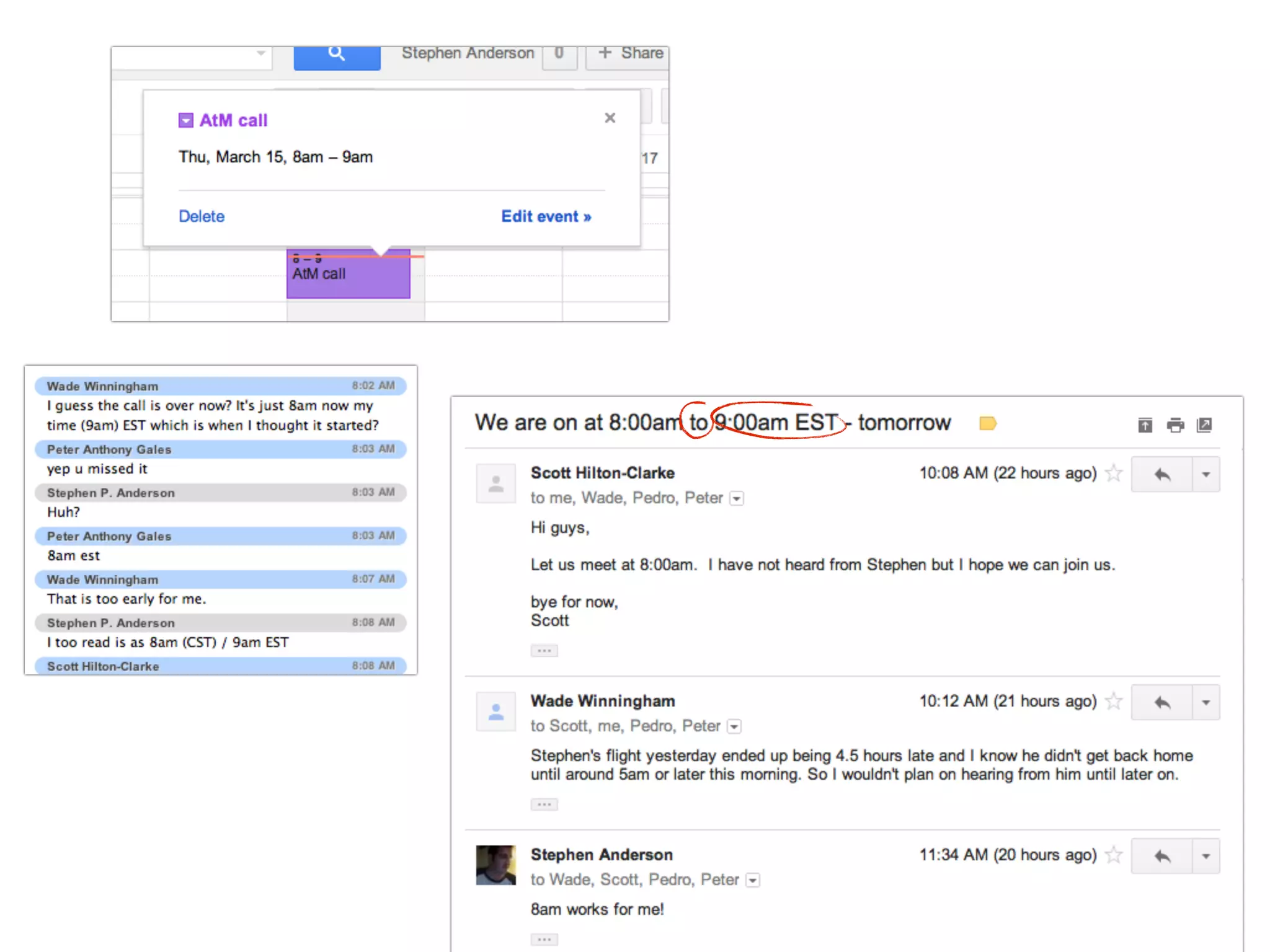
Task: Star Stephen Anderson's email message
Action: pyautogui.click(x=1114, y=855)
